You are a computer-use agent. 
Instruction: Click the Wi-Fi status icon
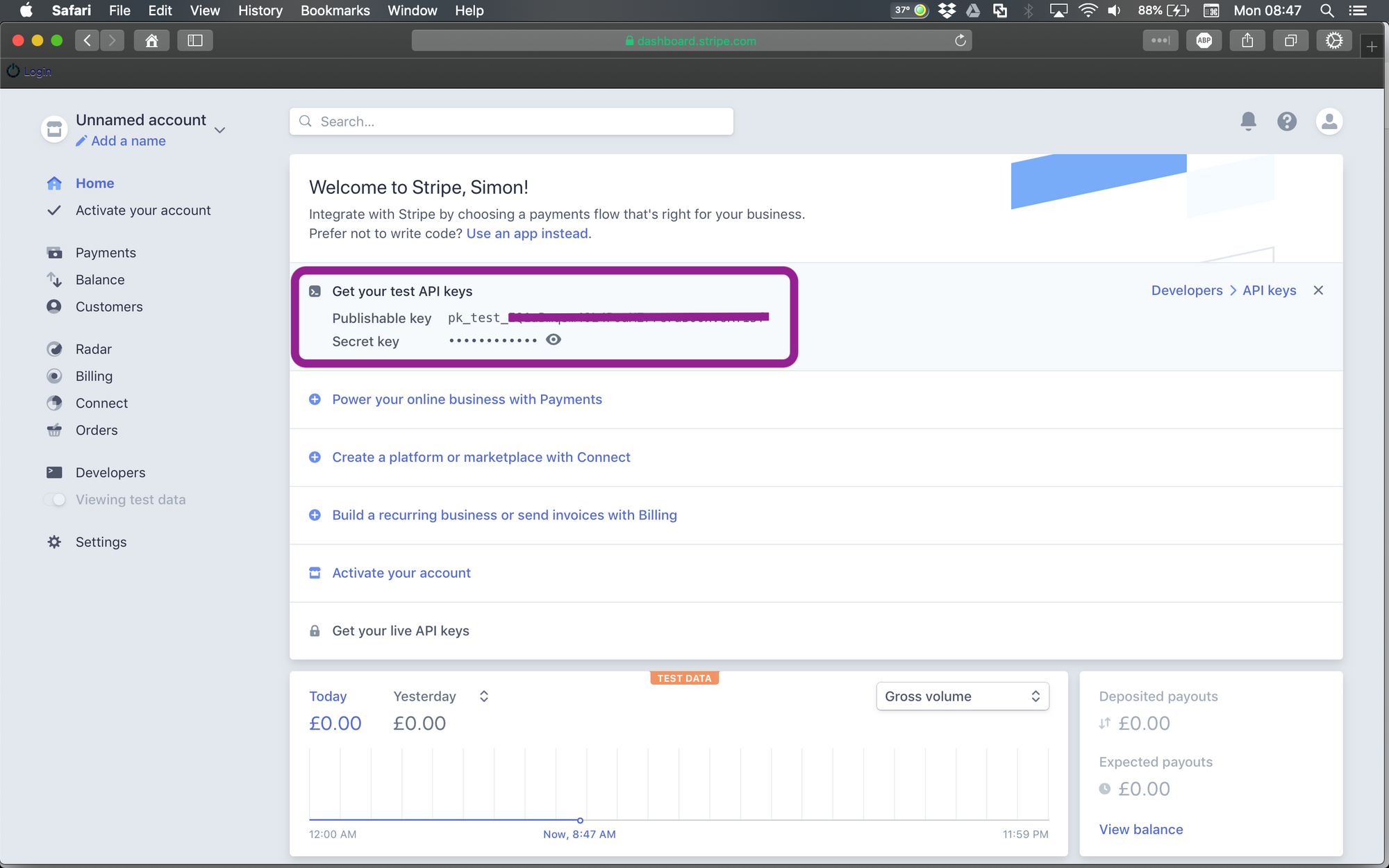[1088, 10]
